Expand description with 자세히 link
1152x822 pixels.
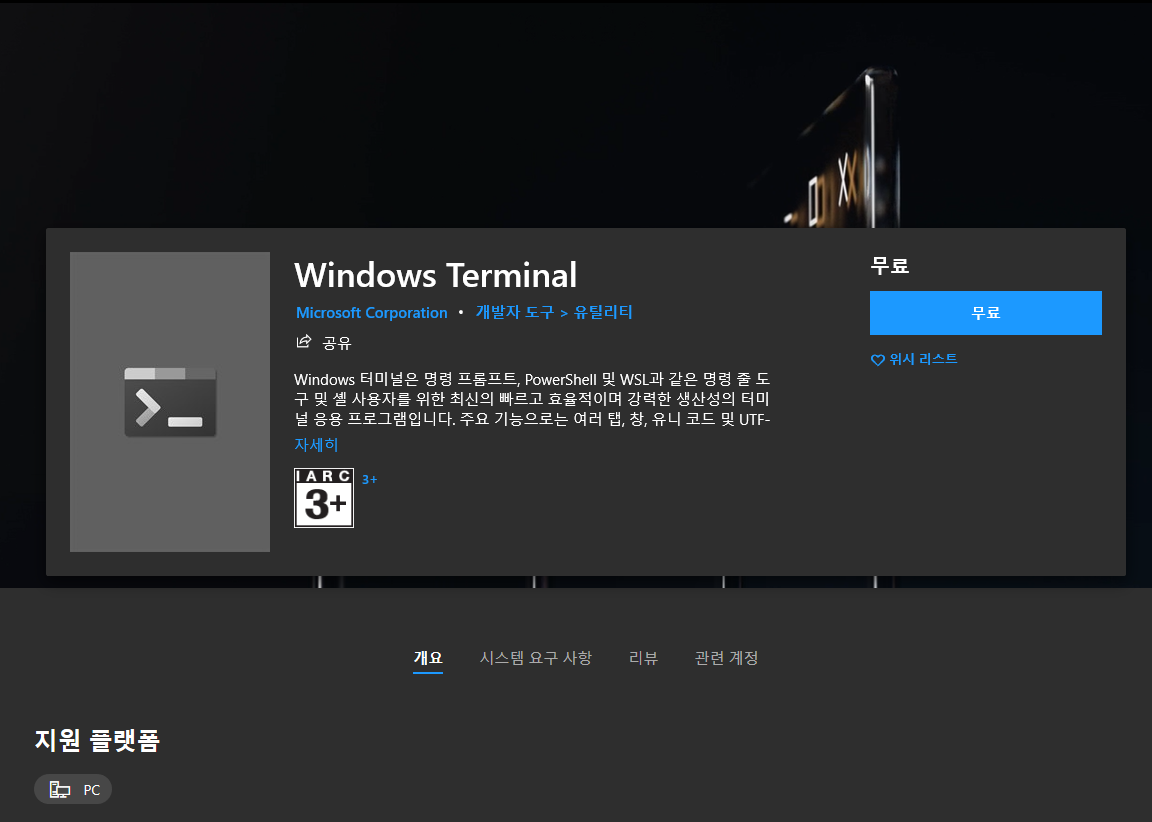pyautogui.click(x=316, y=444)
